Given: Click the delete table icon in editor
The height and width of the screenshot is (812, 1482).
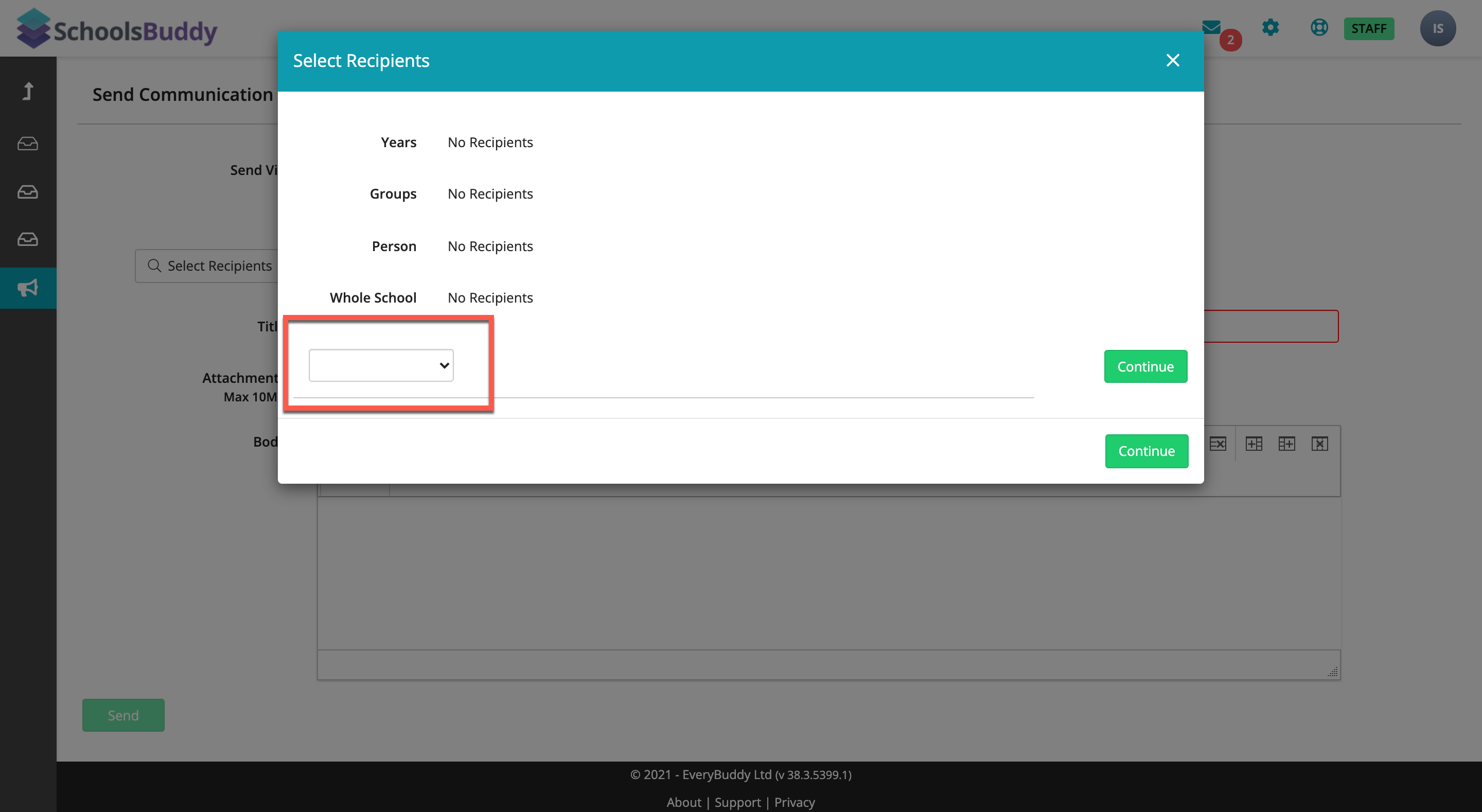Looking at the screenshot, I should point(1319,444).
